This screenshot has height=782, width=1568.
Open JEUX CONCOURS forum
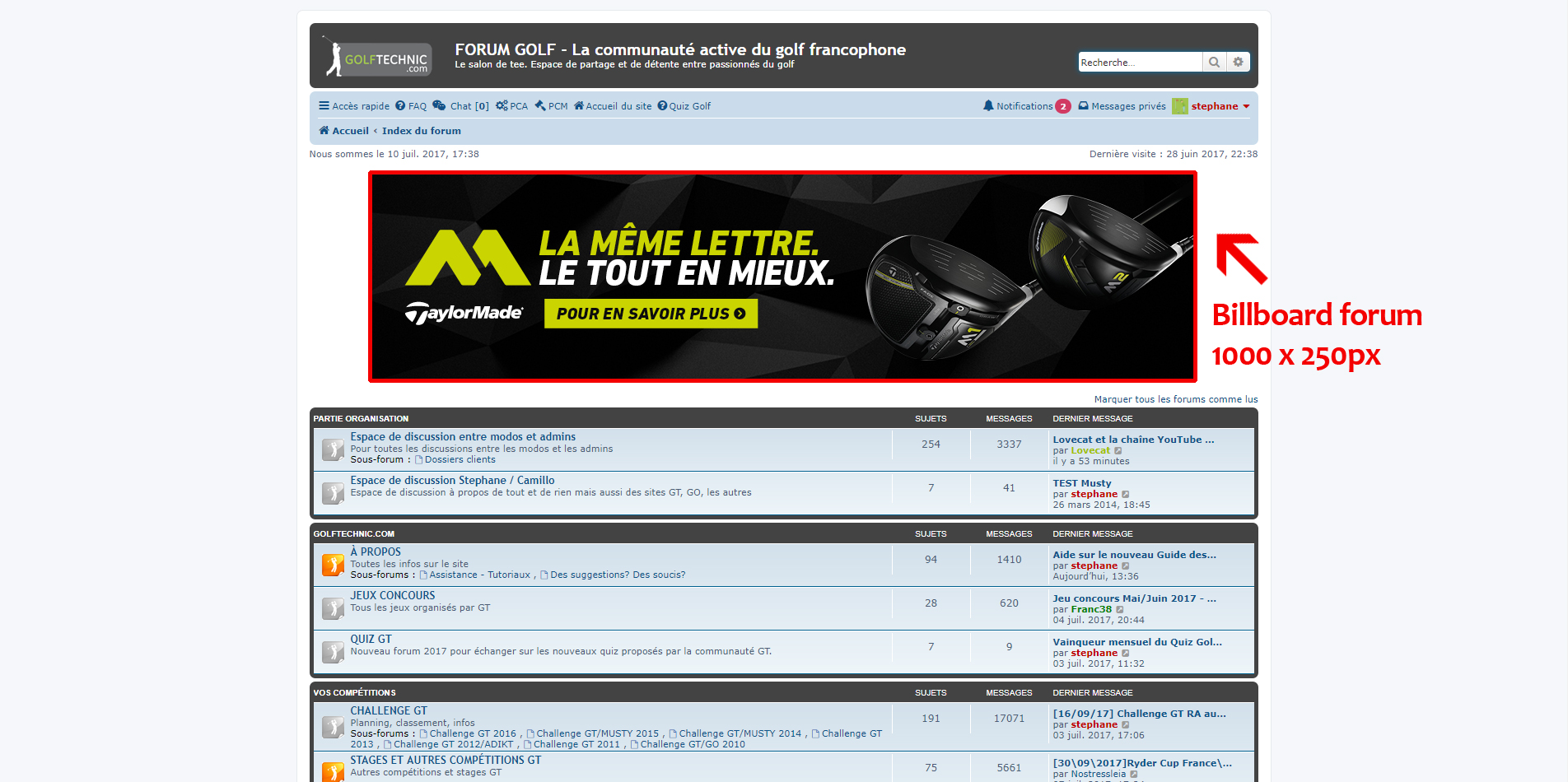pos(393,596)
